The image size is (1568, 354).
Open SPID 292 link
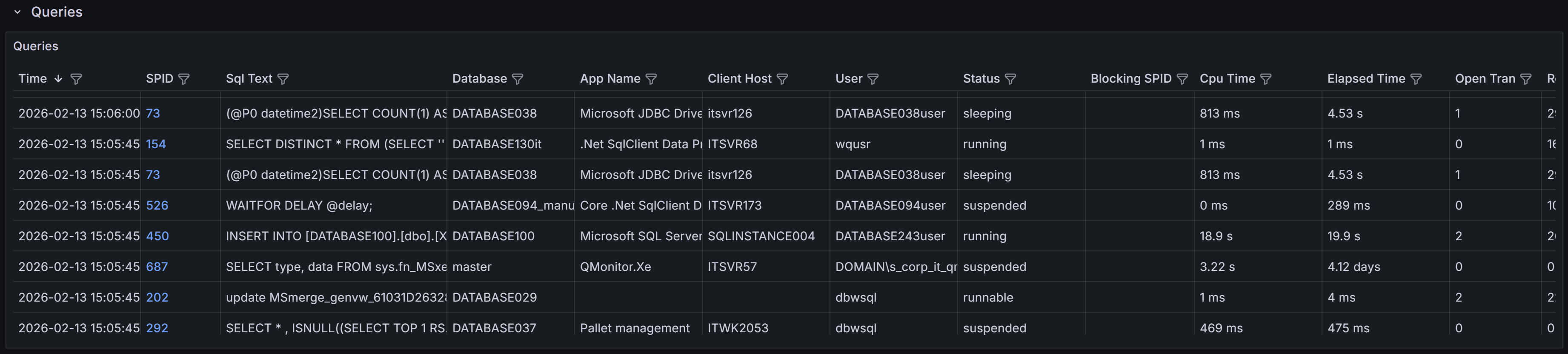(157, 328)
